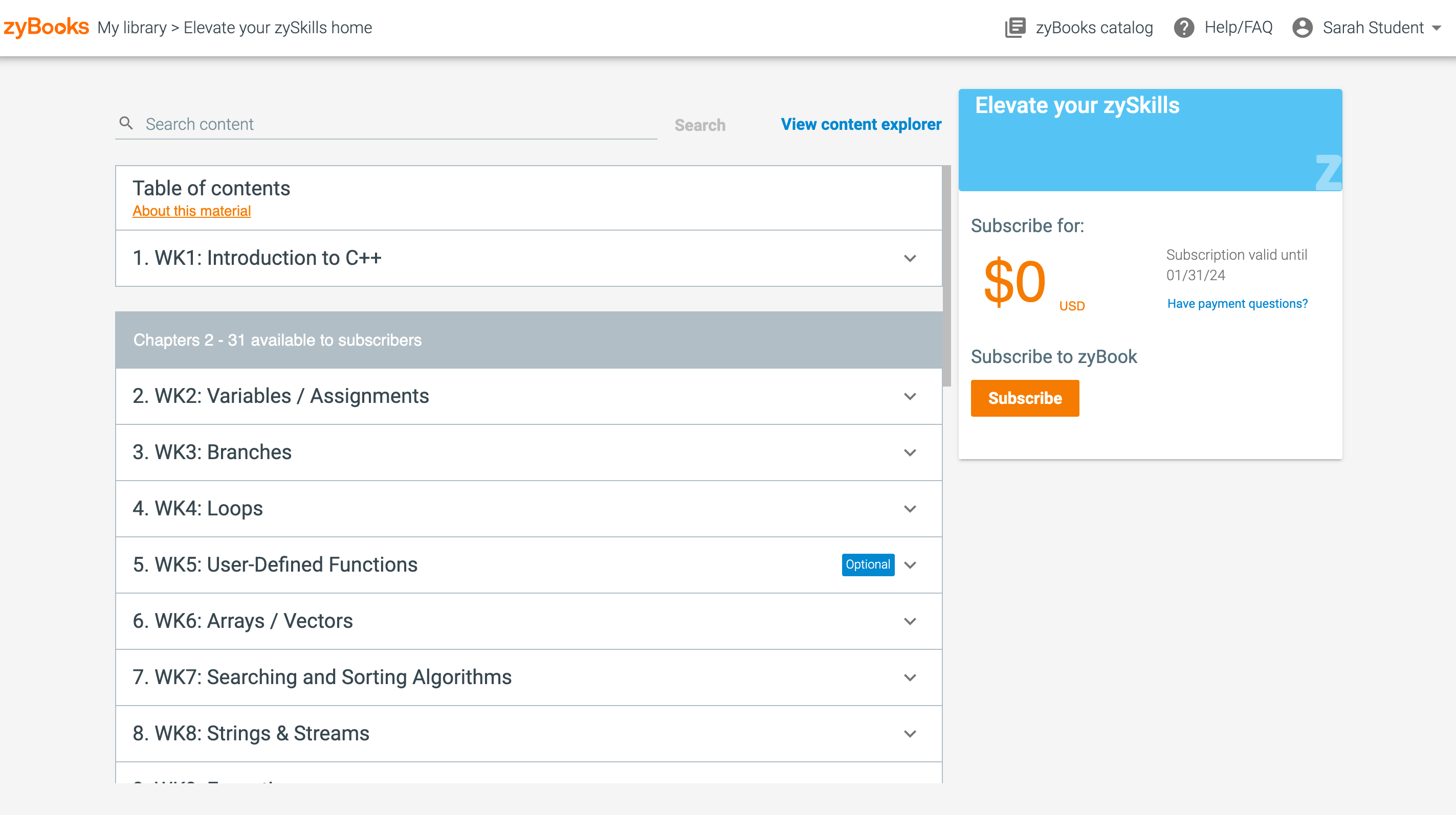Click Have payment questions? link
This screenshot has width=1456, height=815.
[x=1236, y=303]
